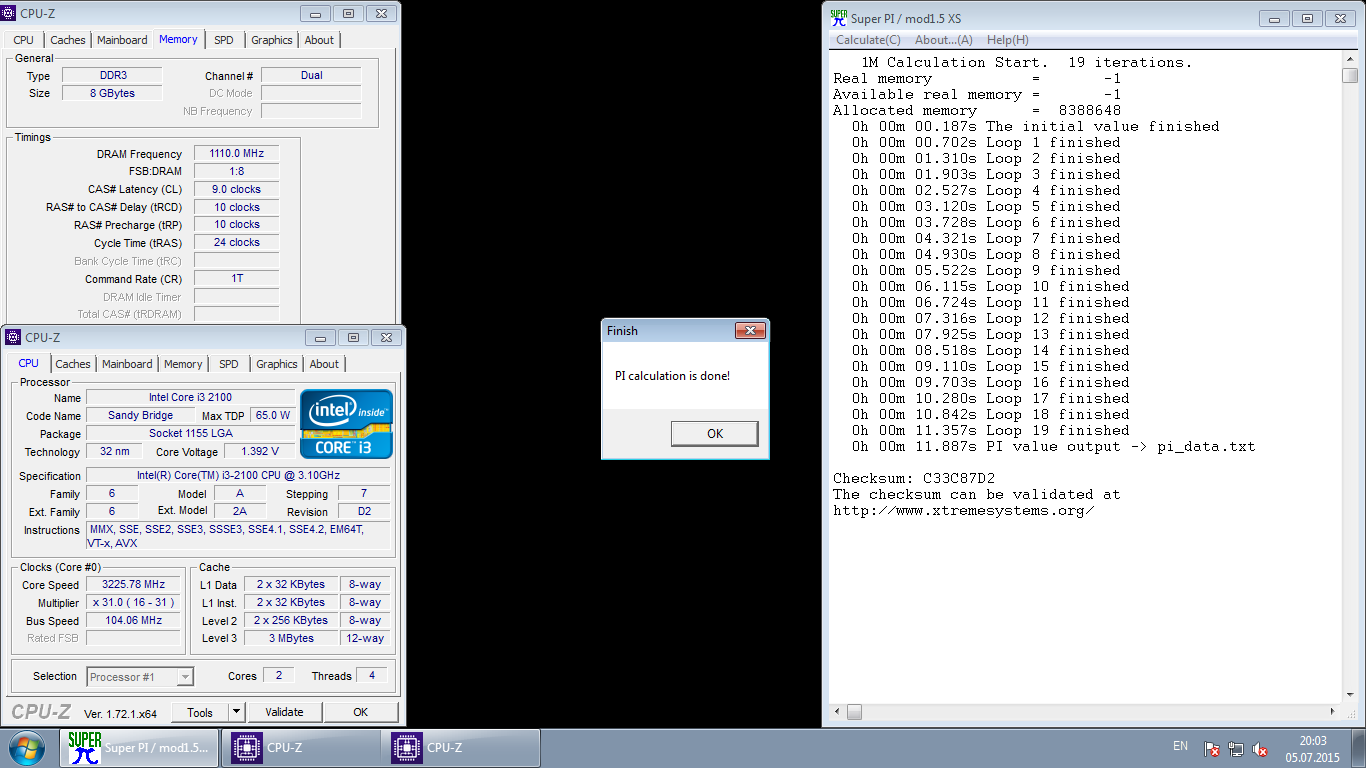Switch to Caches tab in the Memory window
1366x768 pixels.
tap(68, 40)
